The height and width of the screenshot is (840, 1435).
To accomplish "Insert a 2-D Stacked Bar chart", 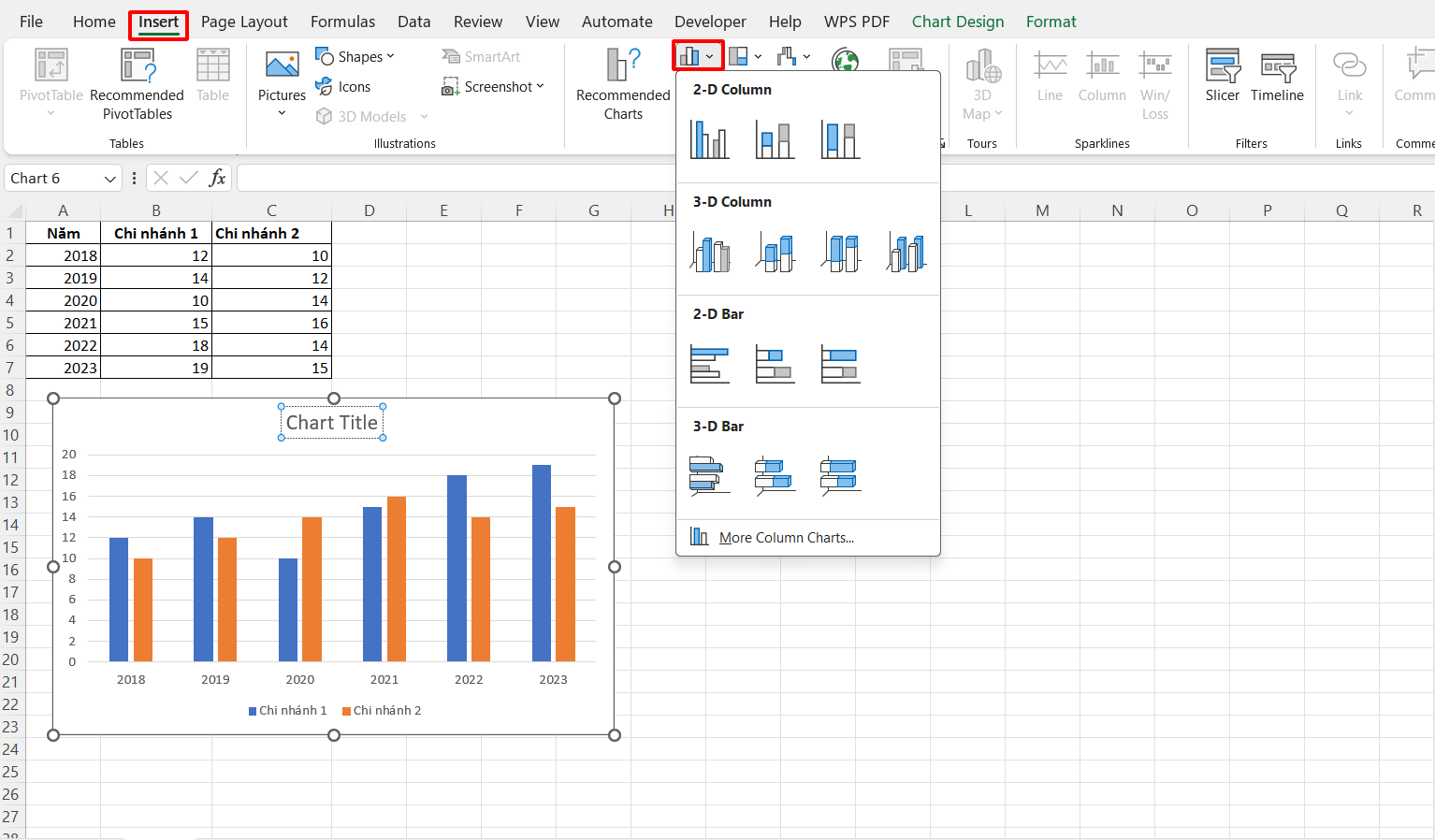I will pyautogui.click(x=775, y=364).
